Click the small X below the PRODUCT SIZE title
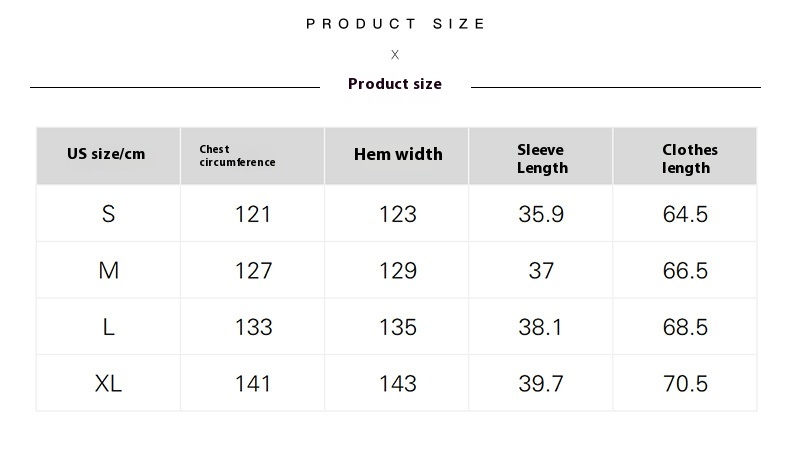This screenshot has width=790, height=455. (x=395, y=54)
